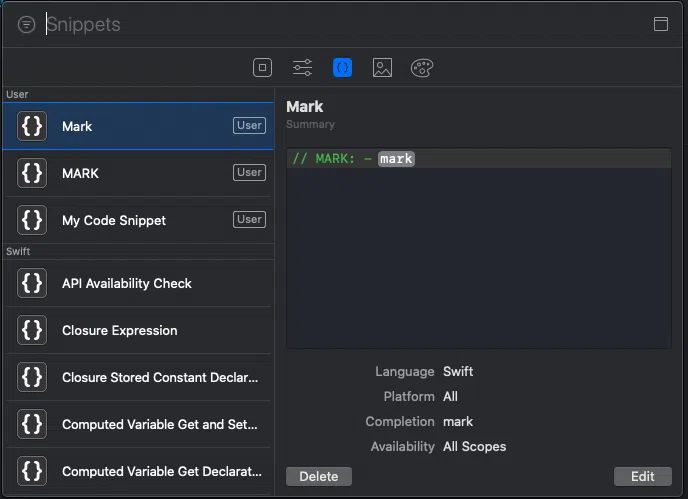Select the My Code Snippet entry
The image size is (688, 499).
pyautogui.click(x=138, y=220)
